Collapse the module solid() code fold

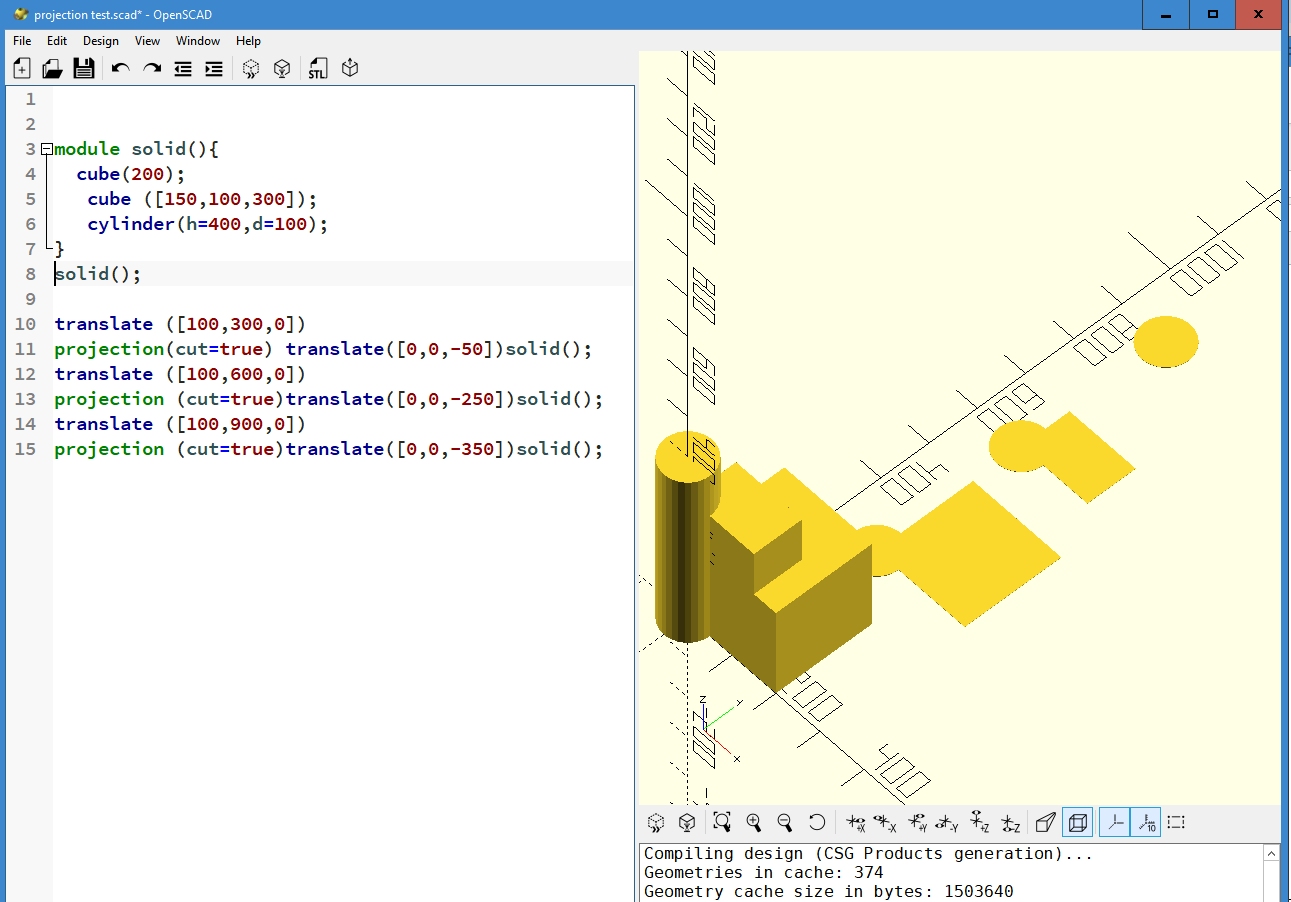[x=46, y=149]
